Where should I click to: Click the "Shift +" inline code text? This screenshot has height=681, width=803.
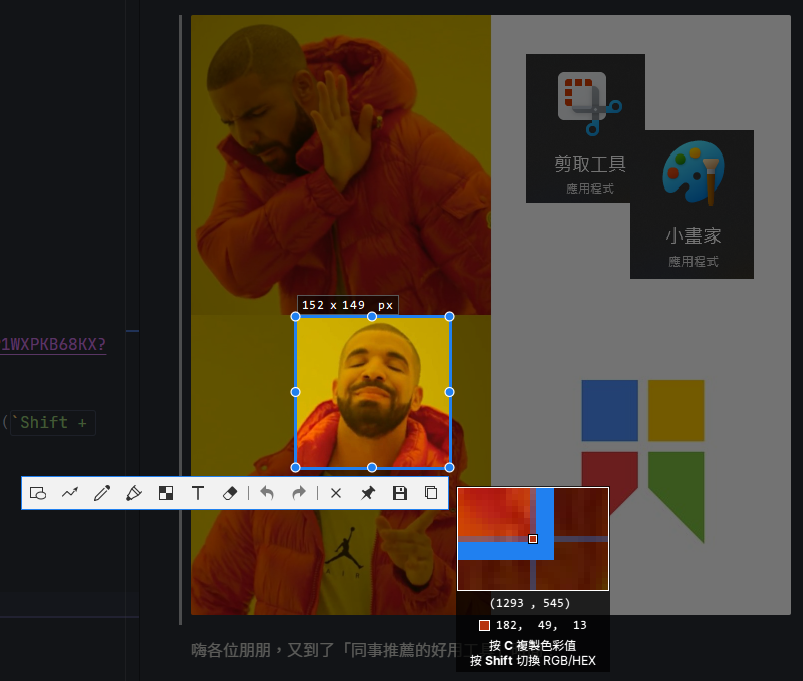click(53, 423)
